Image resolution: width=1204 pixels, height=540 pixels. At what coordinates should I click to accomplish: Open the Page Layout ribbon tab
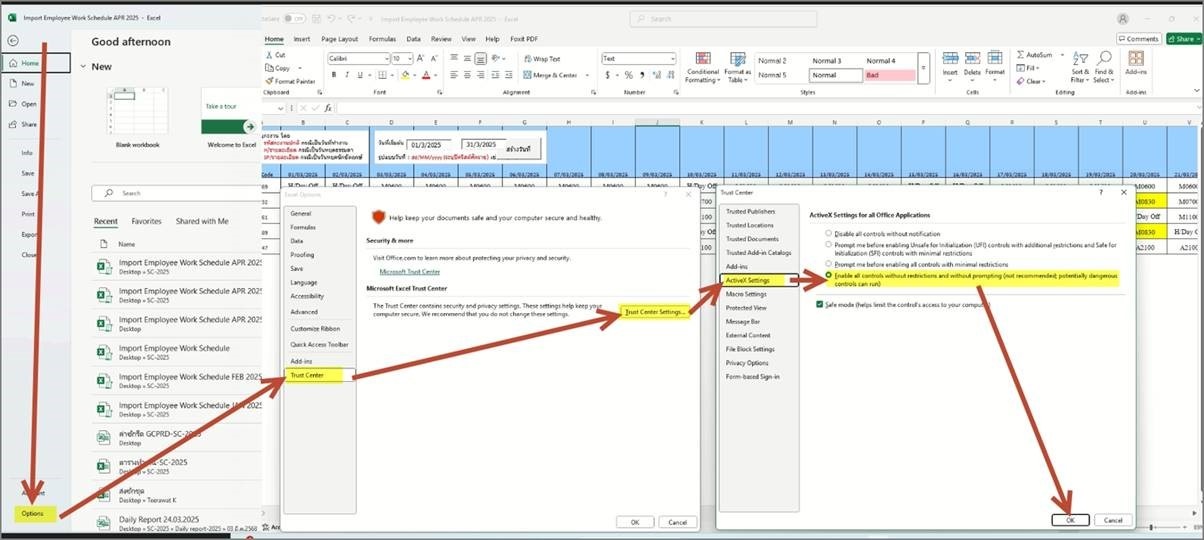pyautogui.click(x=340, y=39)
